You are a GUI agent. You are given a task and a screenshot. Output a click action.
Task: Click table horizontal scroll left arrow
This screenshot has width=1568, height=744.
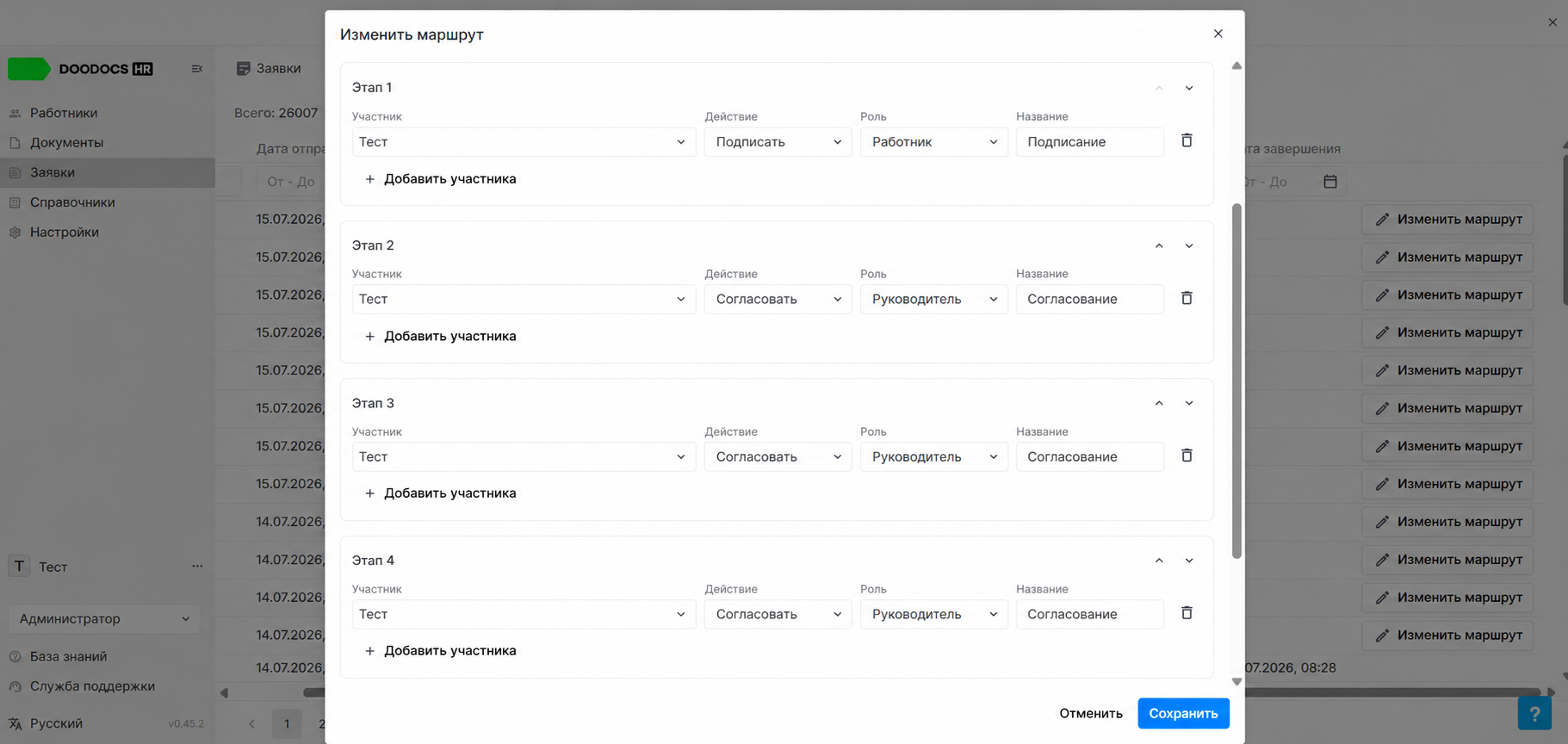(224, 692)
